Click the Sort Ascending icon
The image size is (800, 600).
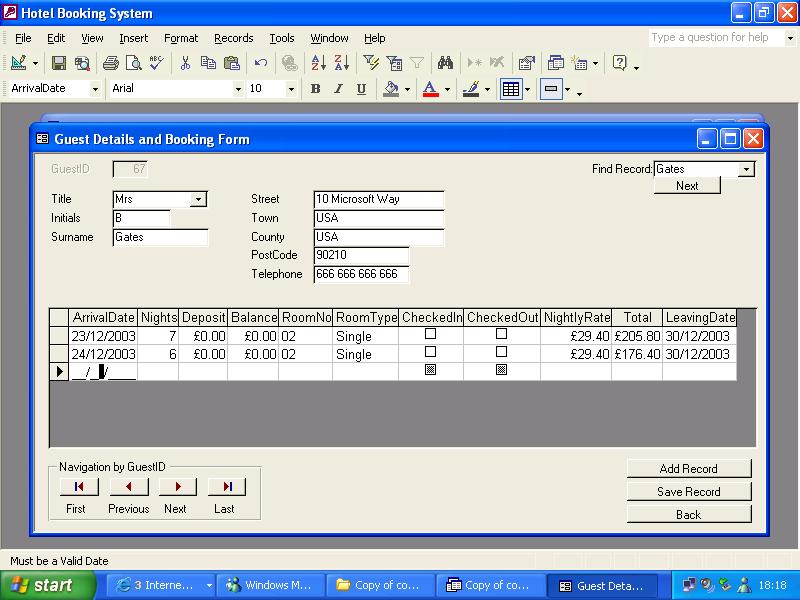[x=318, y=63]
